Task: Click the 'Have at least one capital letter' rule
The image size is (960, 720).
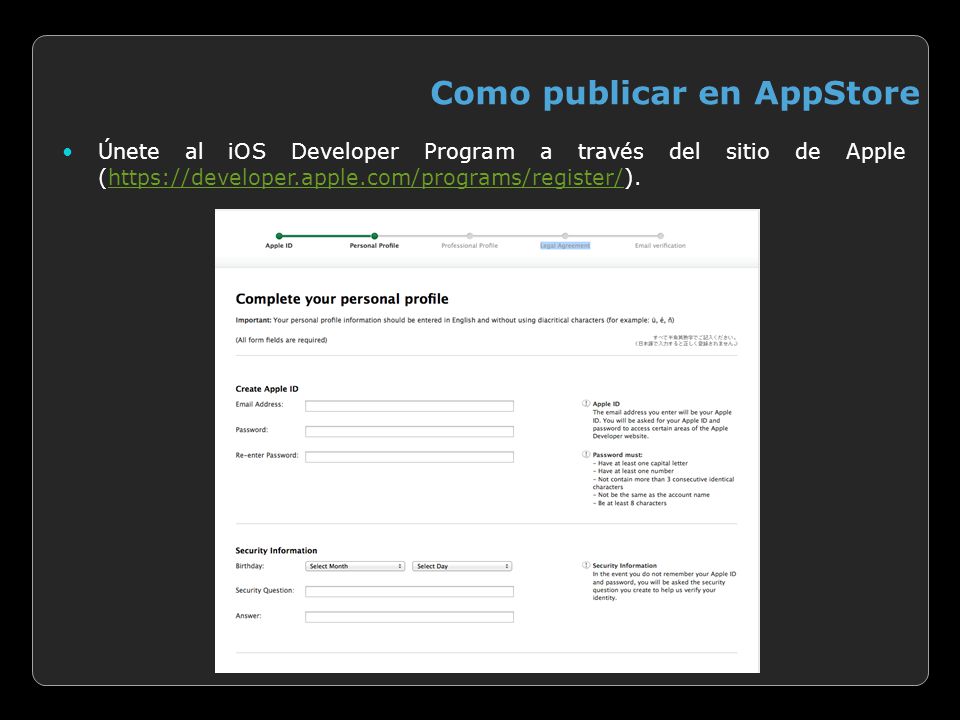Action: pos(640,463)
